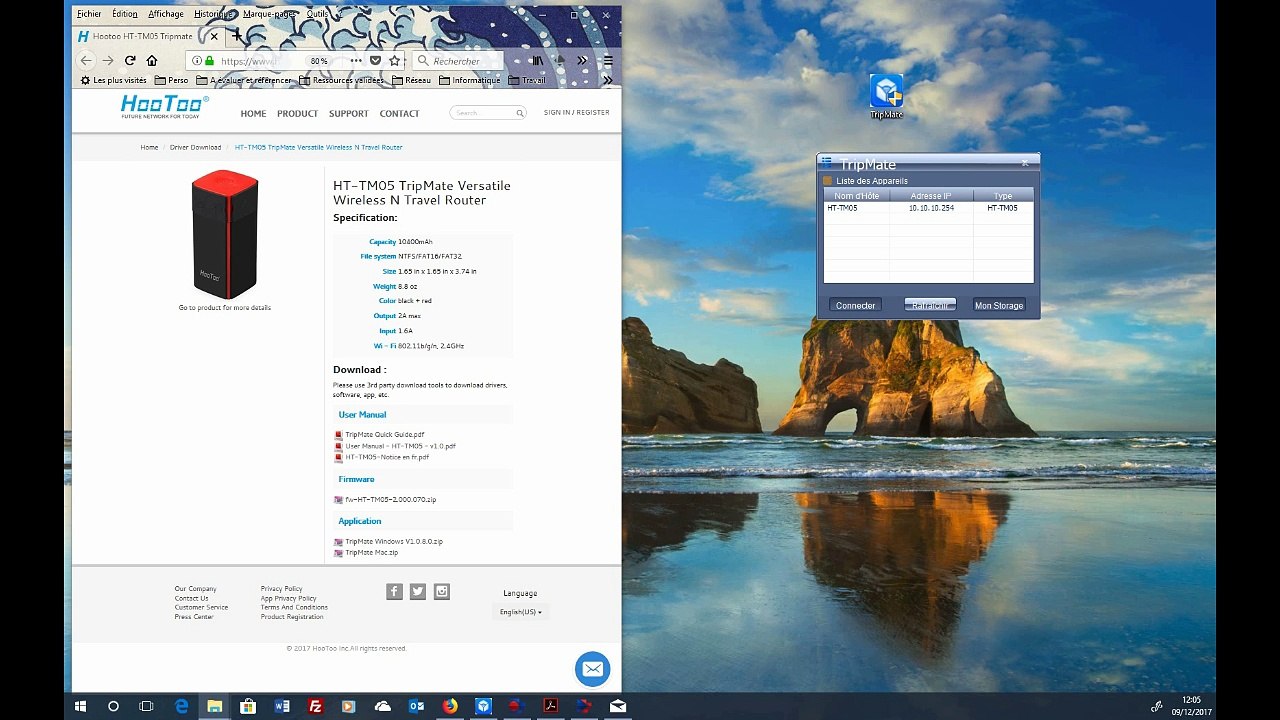Click the 80% zoom level indicator

coord(319,61)
